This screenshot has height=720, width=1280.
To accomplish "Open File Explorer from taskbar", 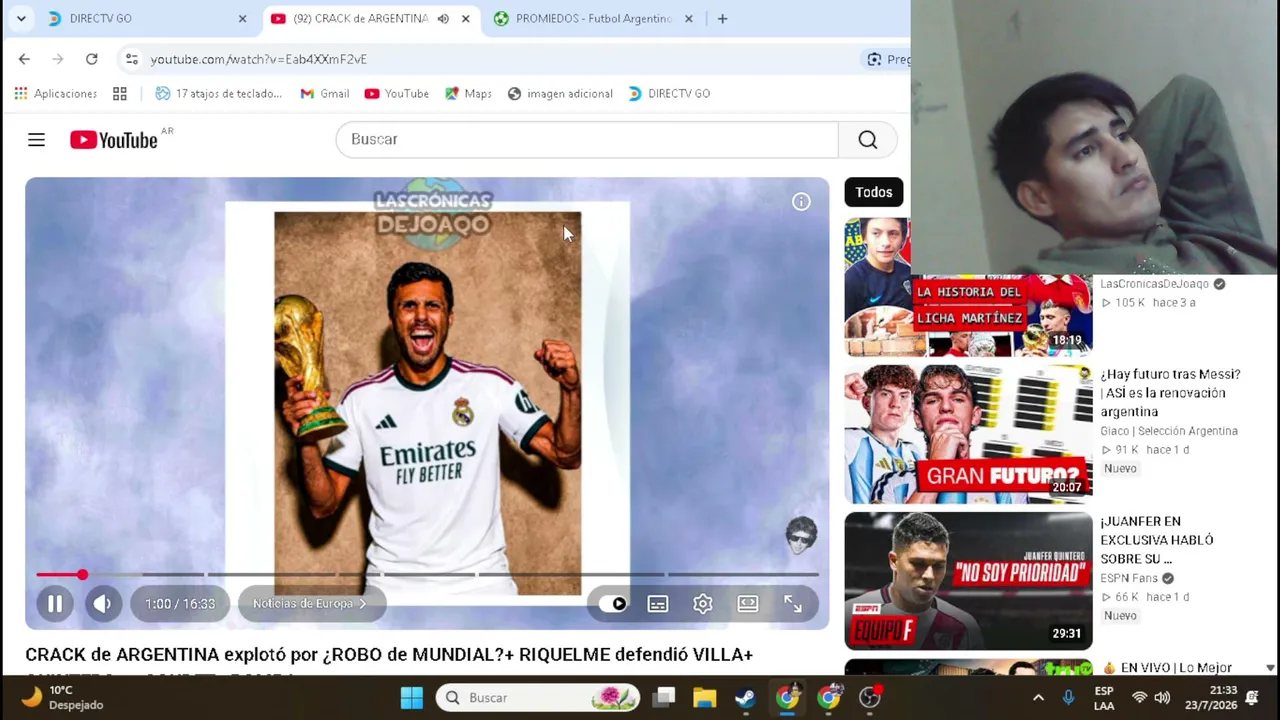I will [704, 698].
